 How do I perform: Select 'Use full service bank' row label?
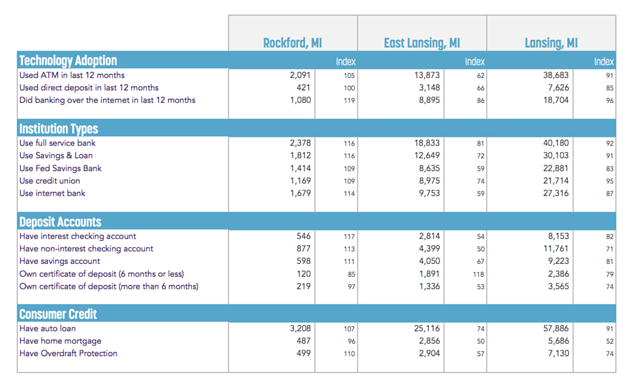pos(57,143)
